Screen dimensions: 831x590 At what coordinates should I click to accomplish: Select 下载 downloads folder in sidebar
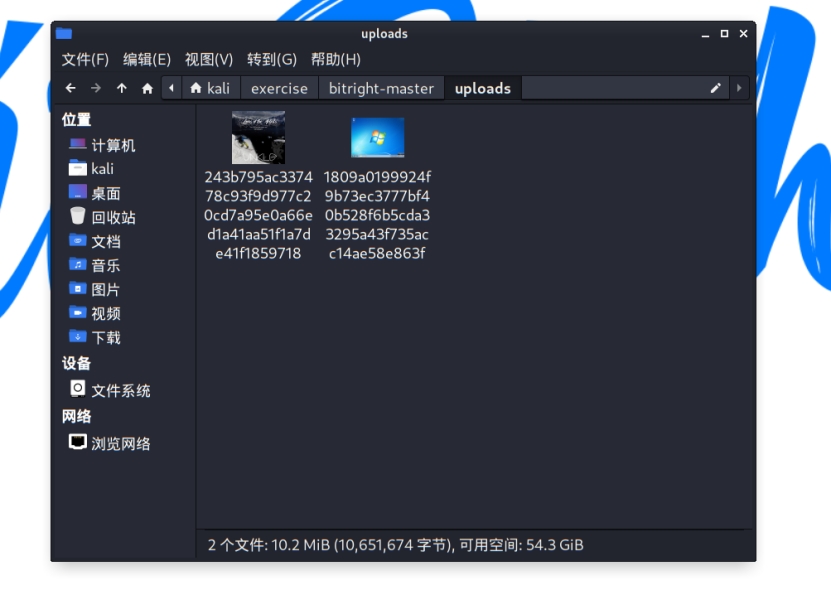[105, 337]
